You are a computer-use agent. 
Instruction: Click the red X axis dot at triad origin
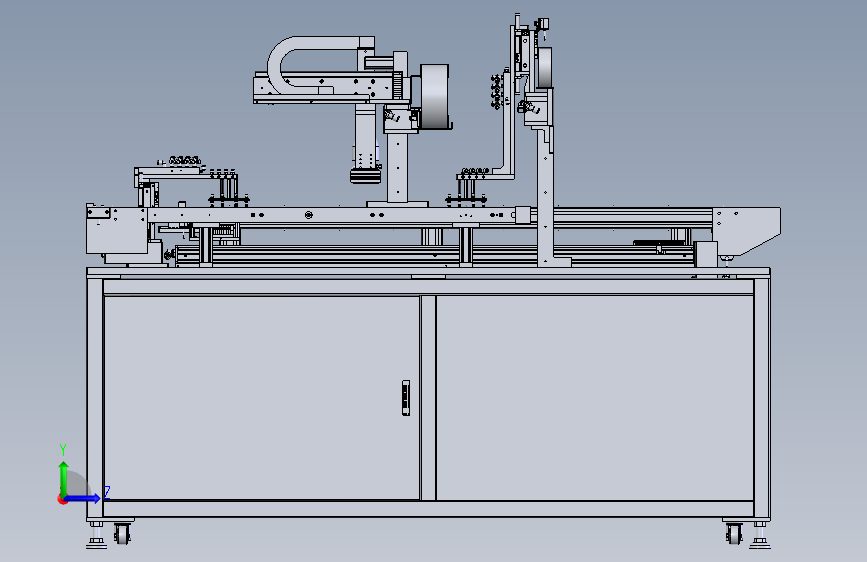click(61, 499)
